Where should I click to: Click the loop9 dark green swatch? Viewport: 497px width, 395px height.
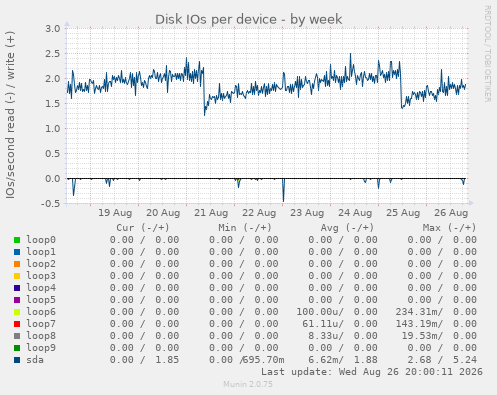17,348
